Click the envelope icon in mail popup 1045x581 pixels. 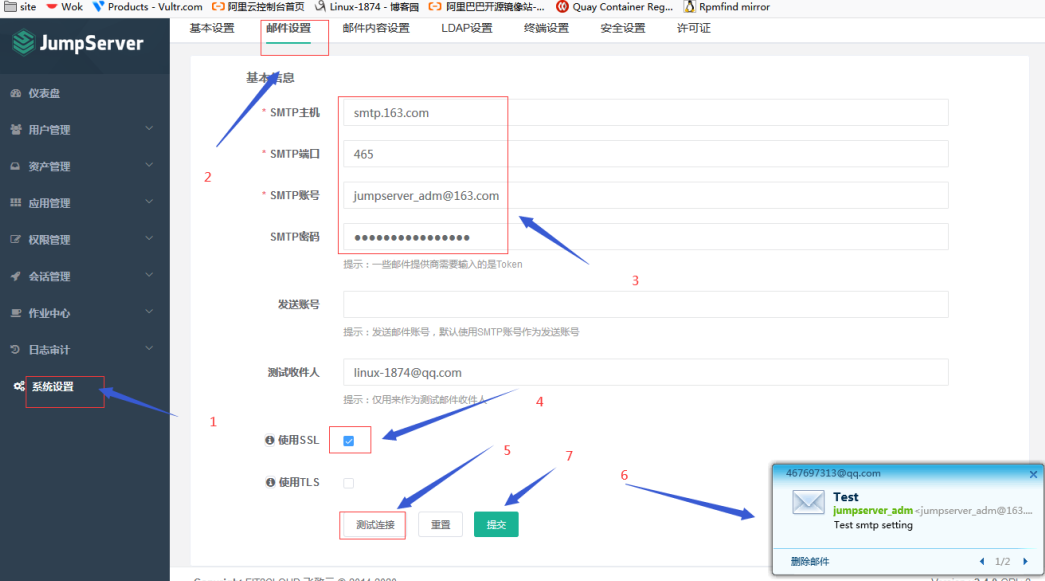click(x=808, y=502)
